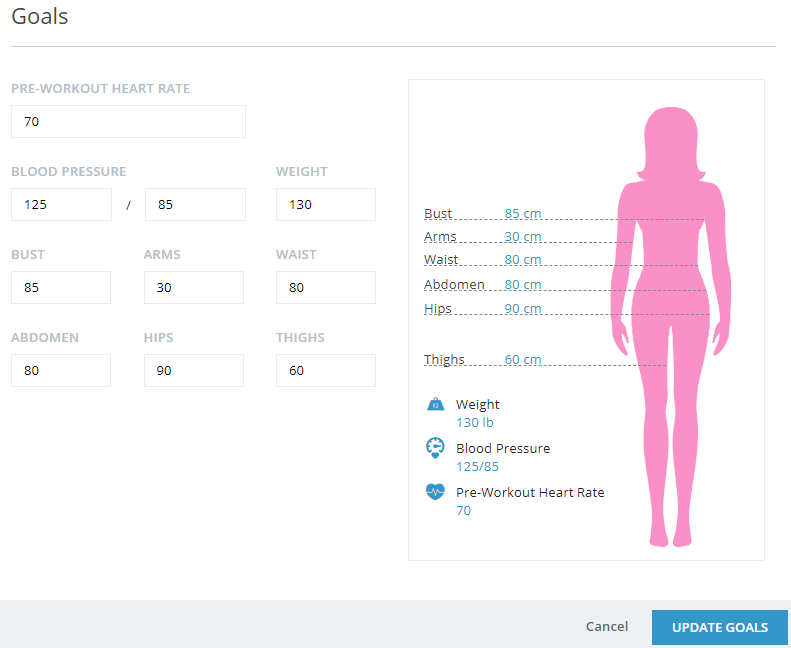Edit the systolic blood pressure field 125
The image size is (791, 648).
click(x=61, y=205)
